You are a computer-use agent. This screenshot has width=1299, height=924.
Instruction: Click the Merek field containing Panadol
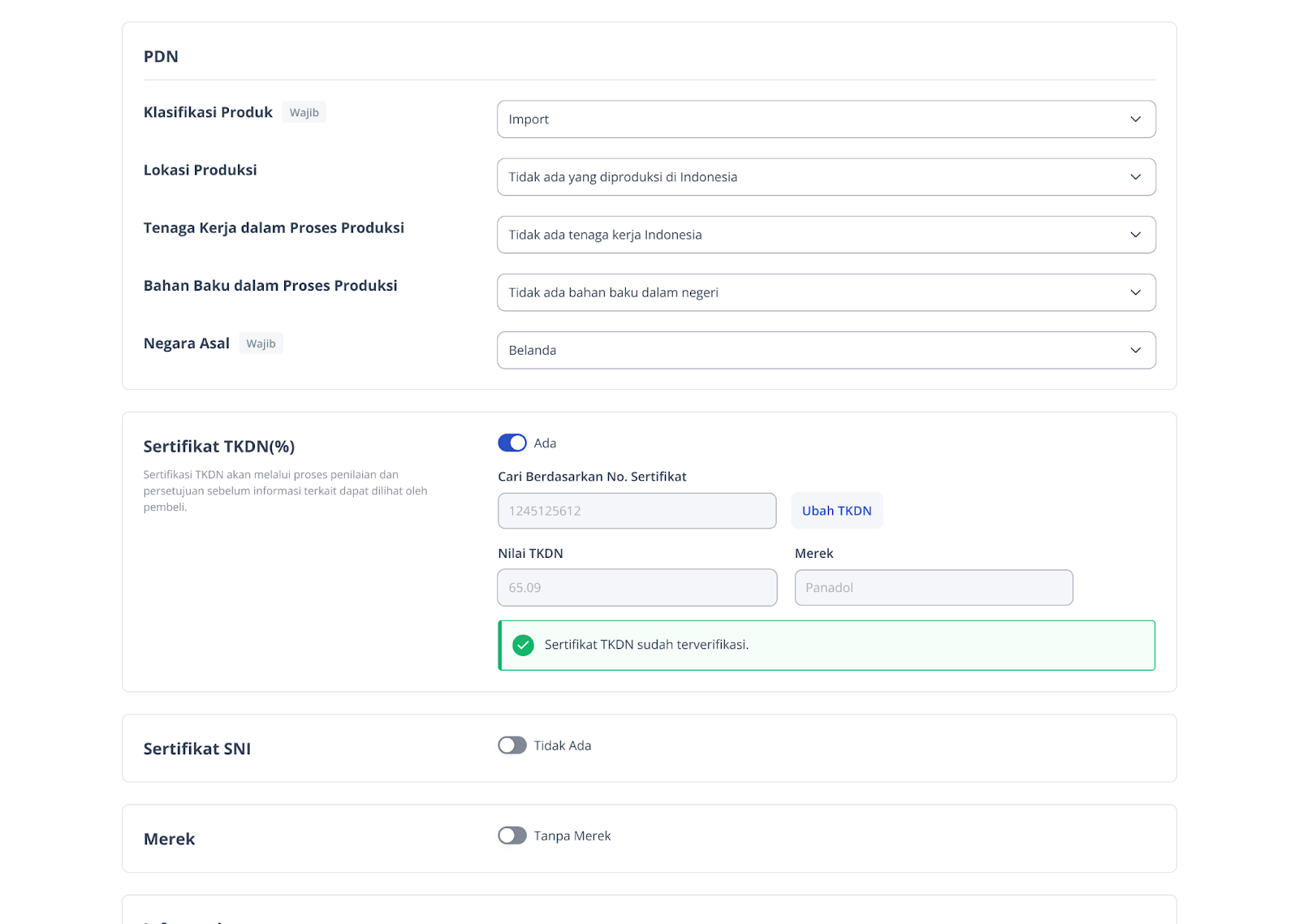(934, 588)
